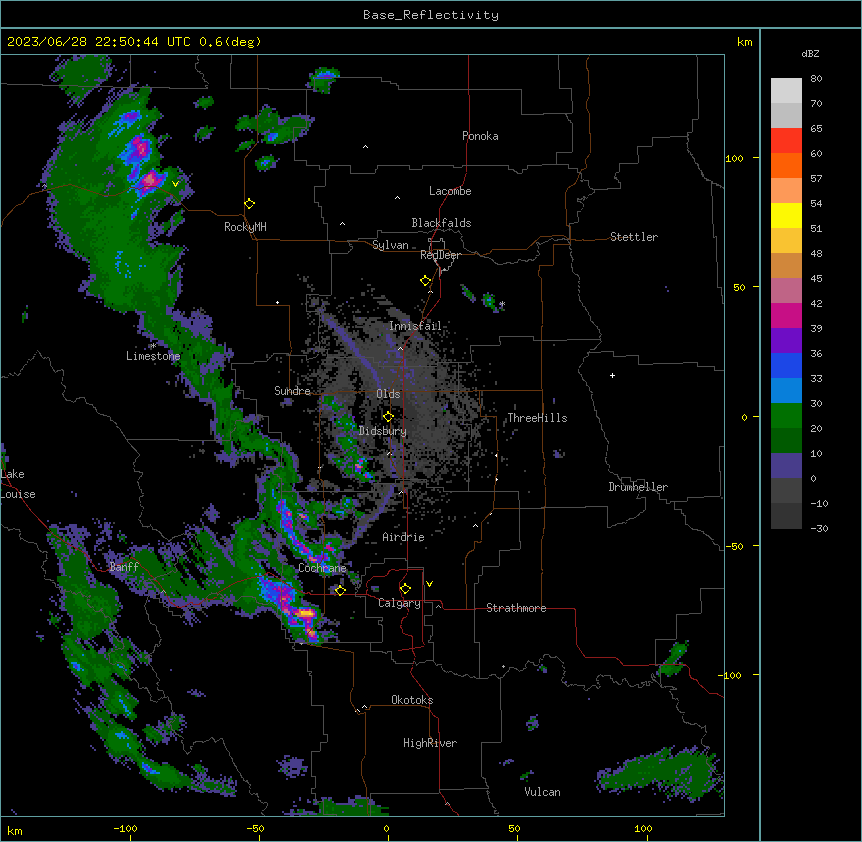Viewport: 862px width, 842px height.
Task: Select the yellow diamond marker below Olds
Action: 389,417
